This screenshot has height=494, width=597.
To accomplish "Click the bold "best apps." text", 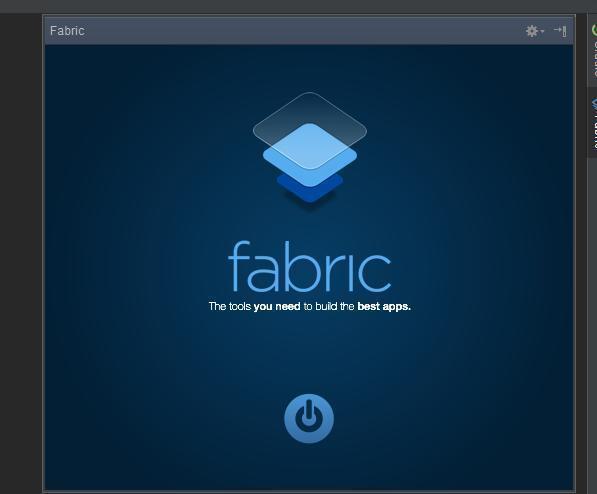I will pyautogui.click(x=384, y=306).
